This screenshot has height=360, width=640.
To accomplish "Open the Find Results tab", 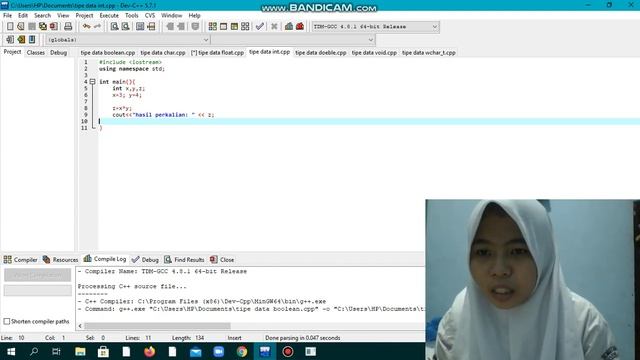I will [184, 260].
